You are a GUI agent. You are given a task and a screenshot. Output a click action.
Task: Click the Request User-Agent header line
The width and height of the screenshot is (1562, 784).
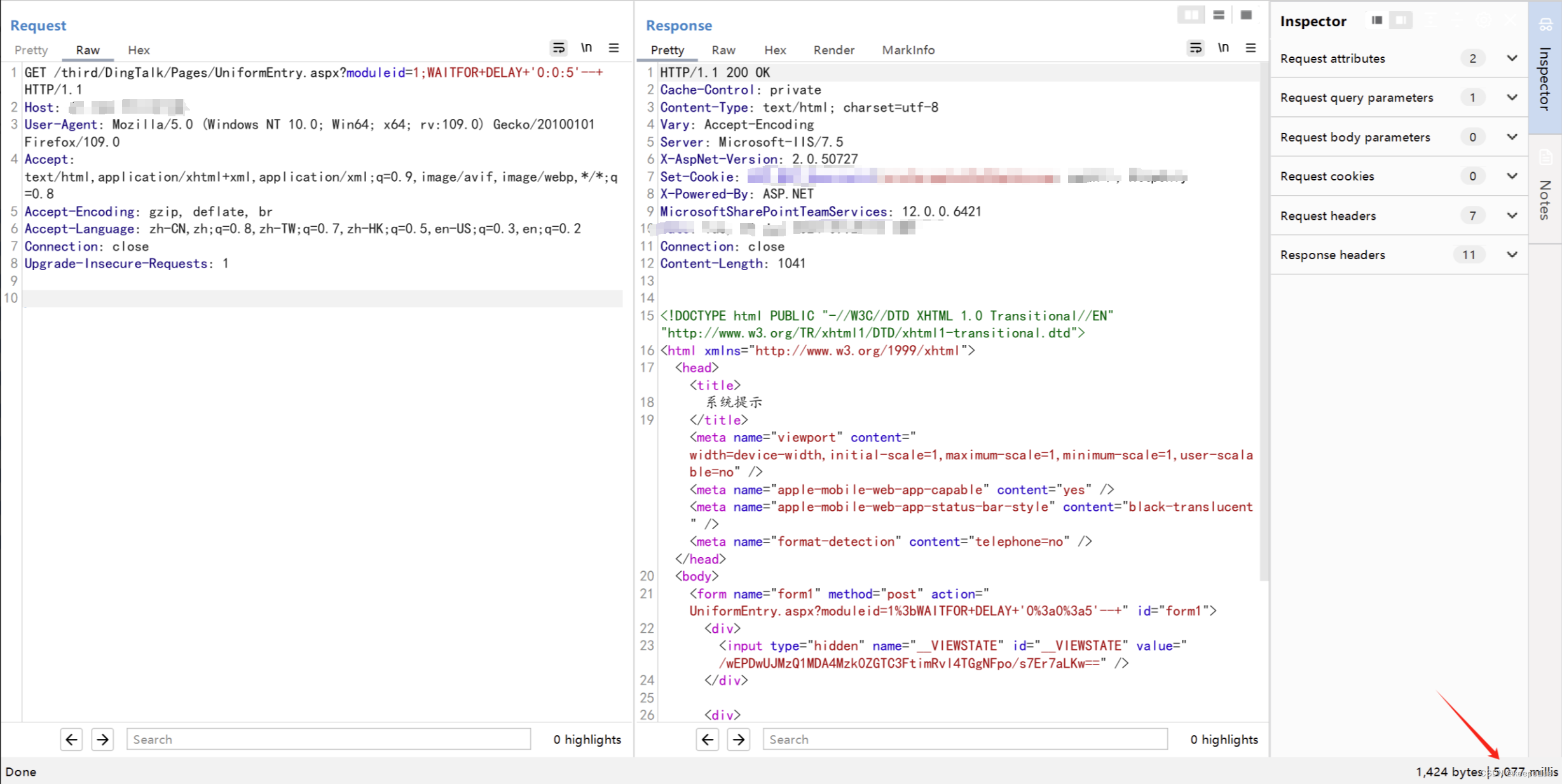point(310,133)
